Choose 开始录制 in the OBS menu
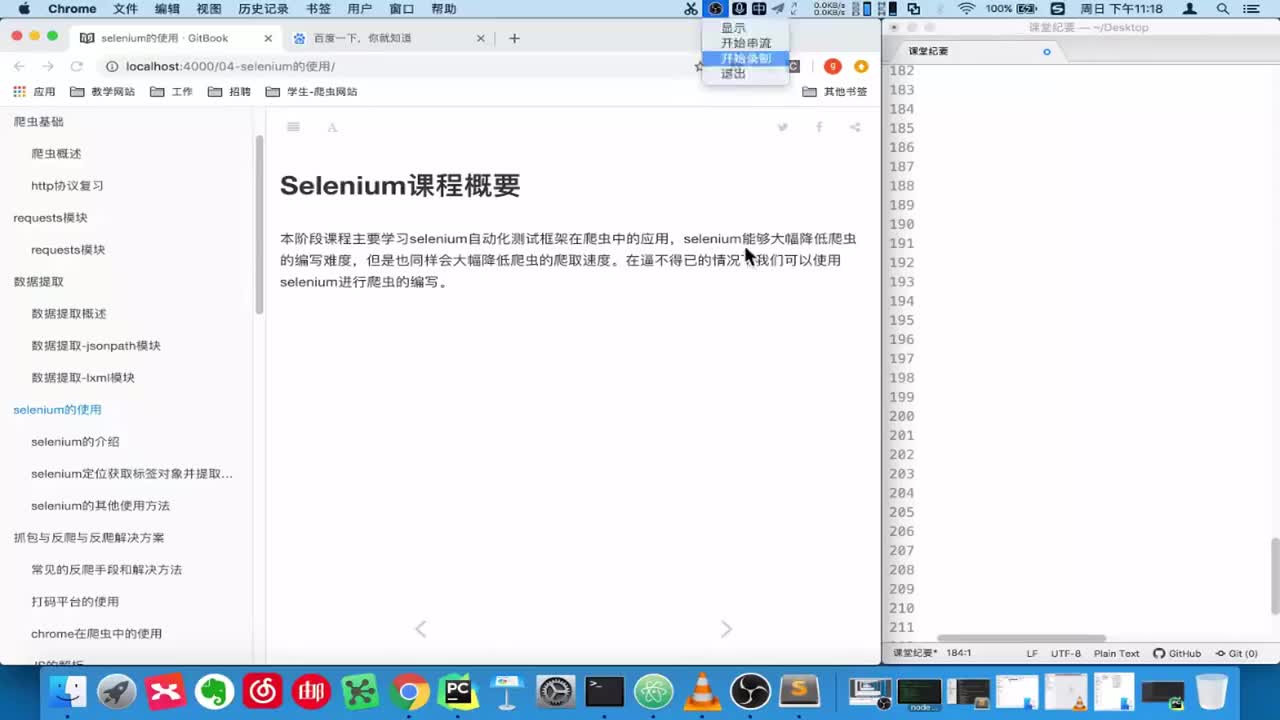1280x720 pixels. (746, 59)
